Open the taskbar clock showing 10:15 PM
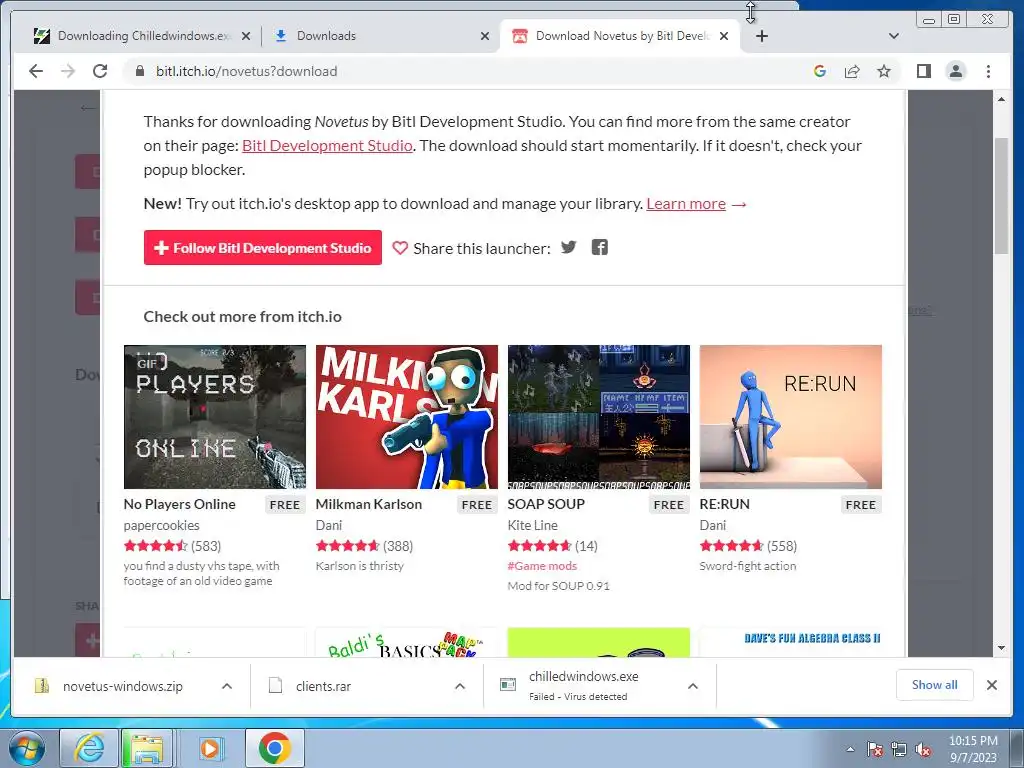 pos(973,749)
